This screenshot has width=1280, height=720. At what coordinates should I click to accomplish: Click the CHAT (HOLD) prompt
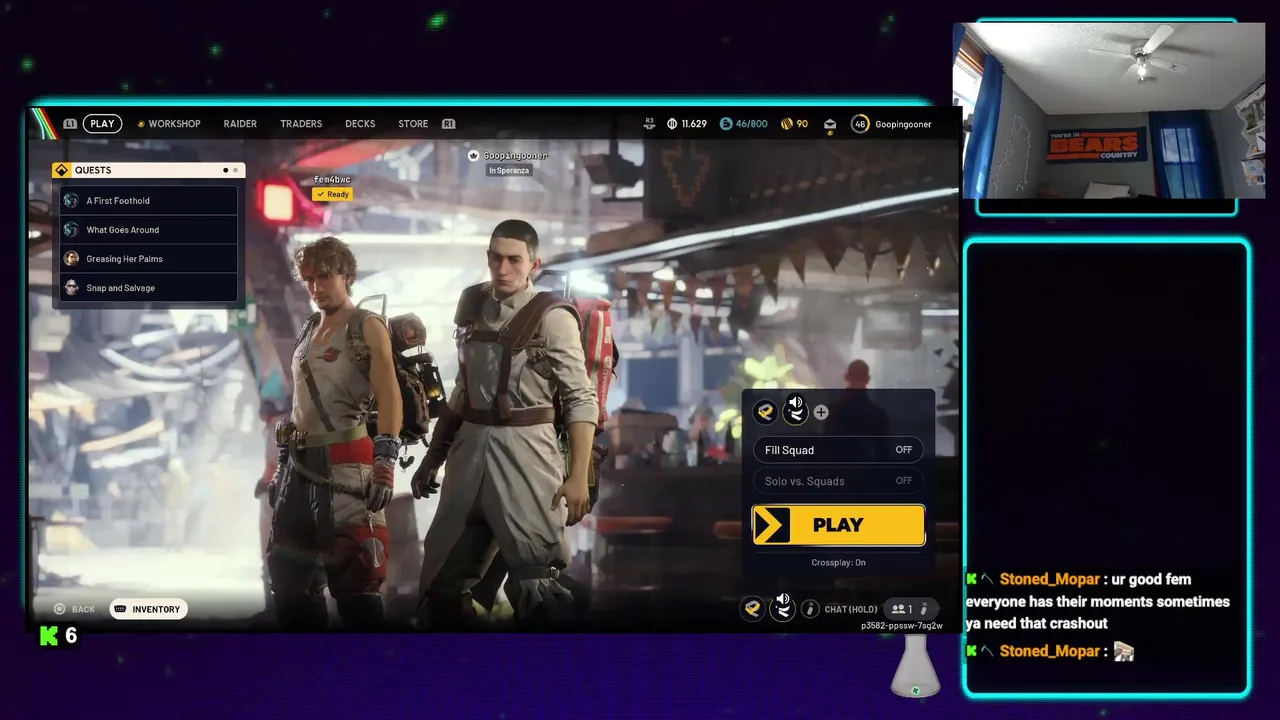pyautogui.click(x=851, y=609)
